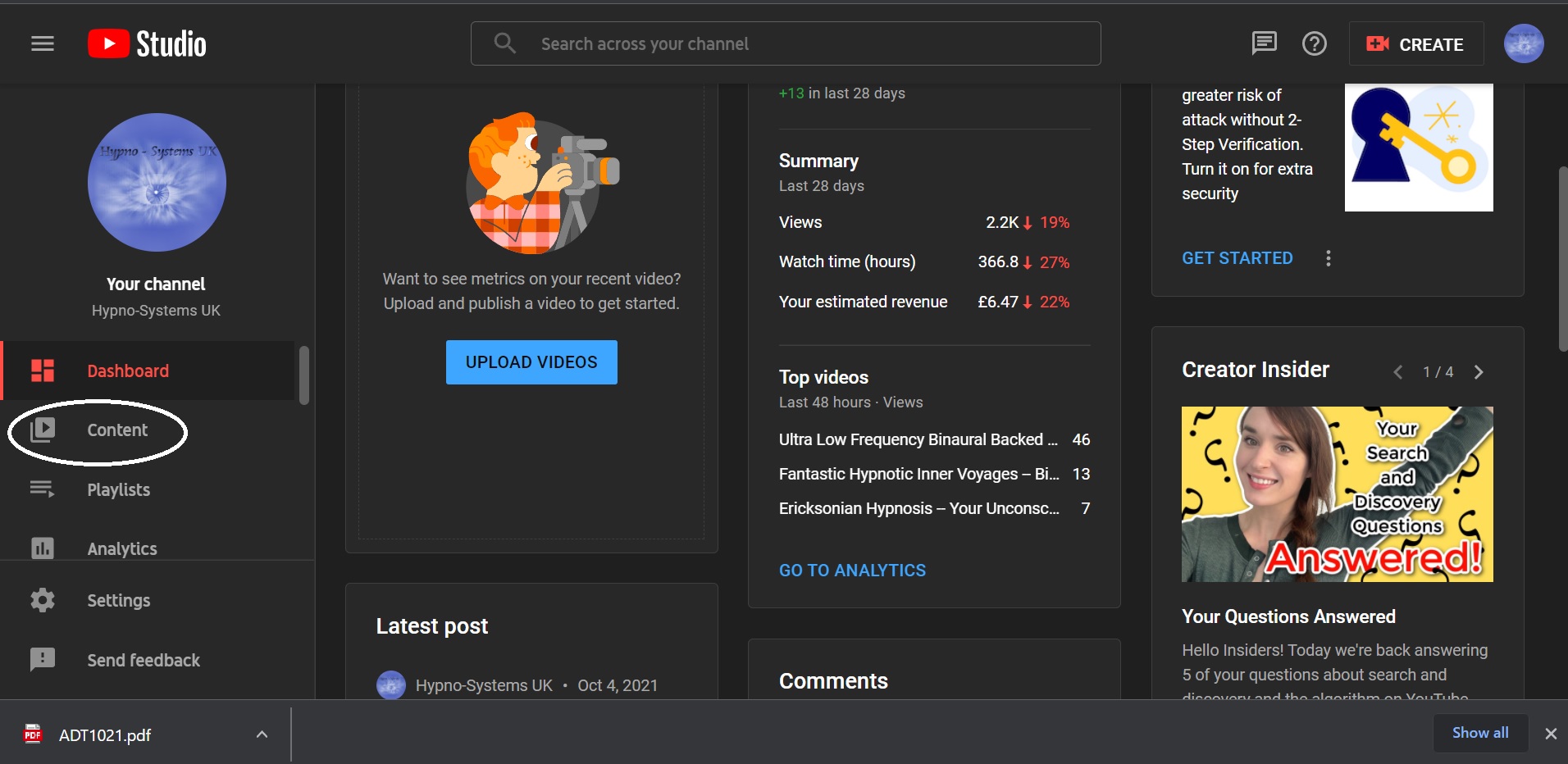The image size is (1568, 764).
Task: Open the Help question mark icon
Action: click(1314, 43)
